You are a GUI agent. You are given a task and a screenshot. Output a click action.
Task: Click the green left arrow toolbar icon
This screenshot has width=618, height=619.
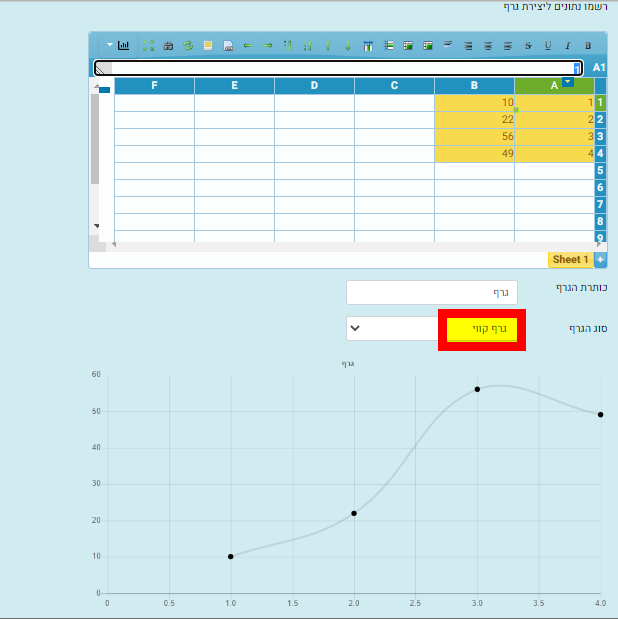(247, 46)
